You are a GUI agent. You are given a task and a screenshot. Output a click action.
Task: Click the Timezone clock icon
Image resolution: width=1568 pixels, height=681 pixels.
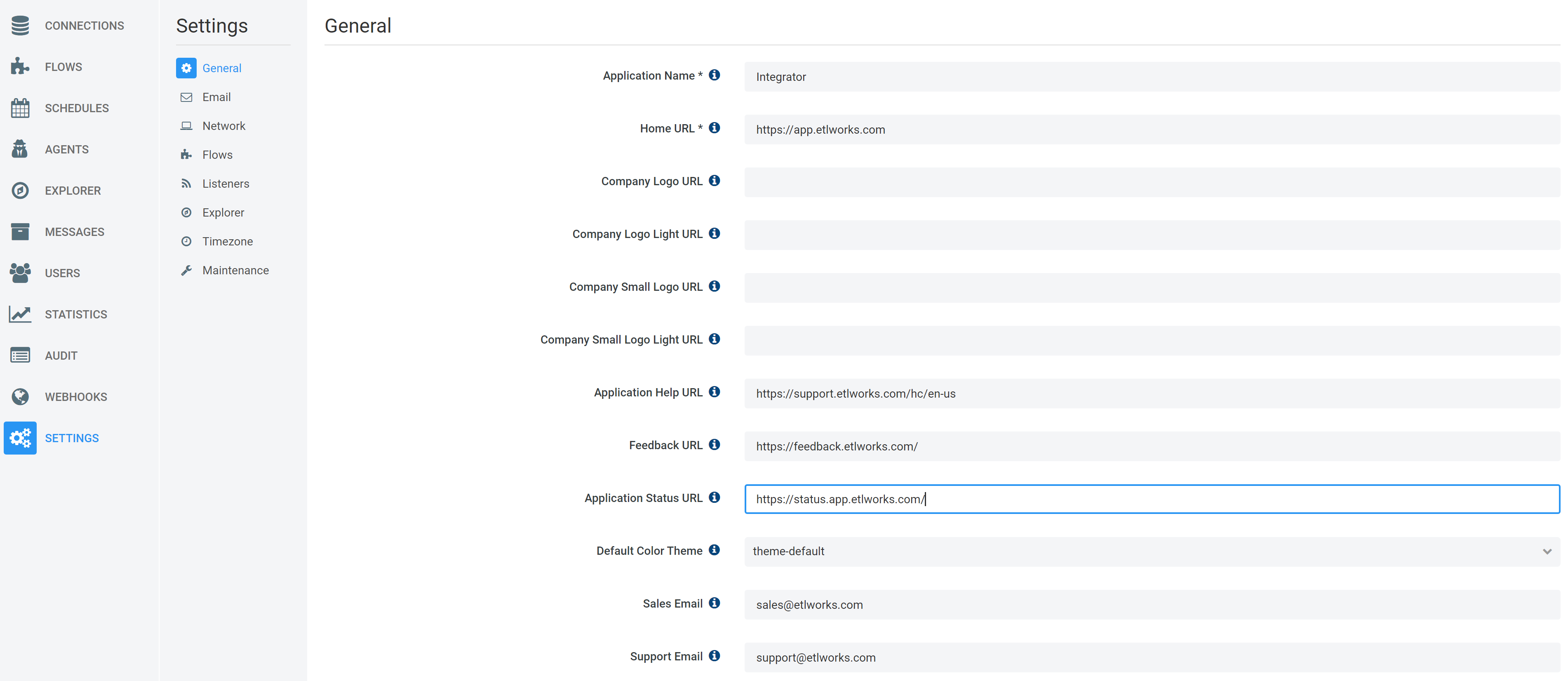[186, 241]
